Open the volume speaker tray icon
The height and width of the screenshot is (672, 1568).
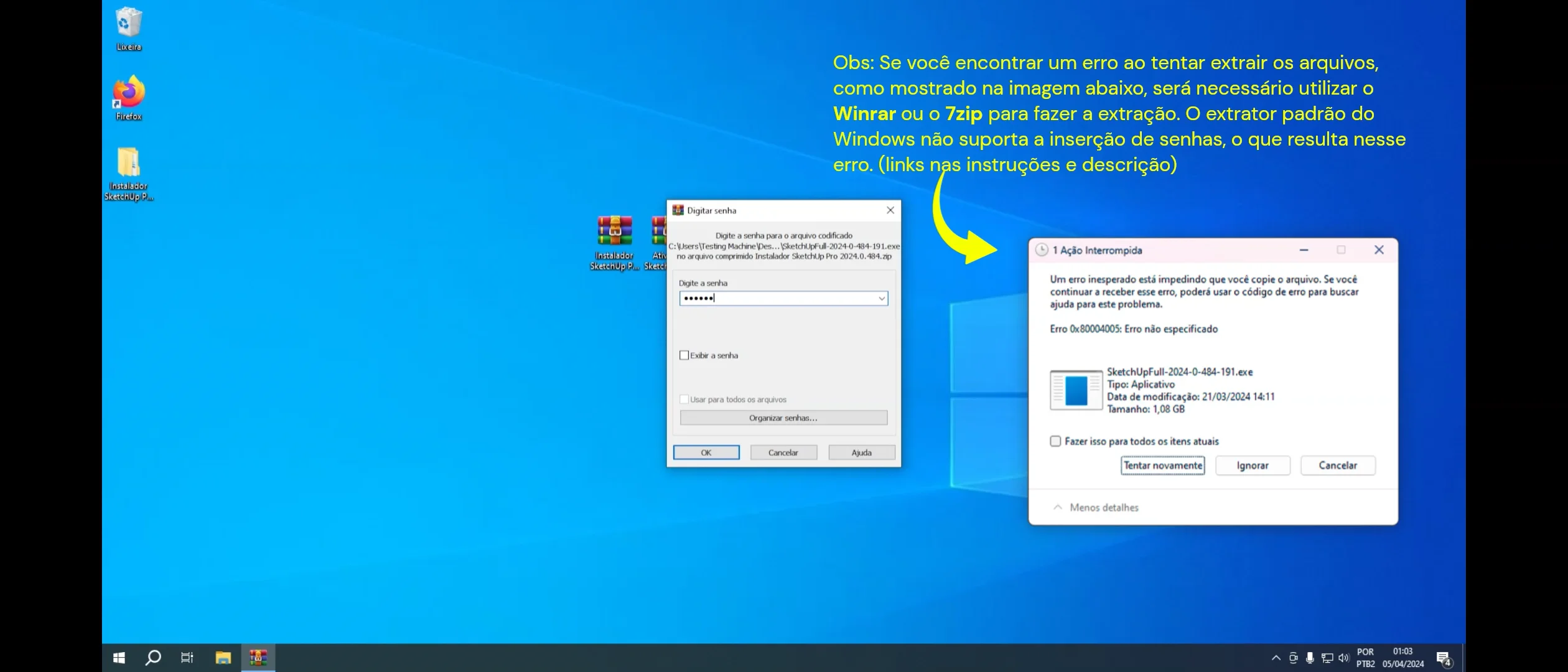point(1343,658)
